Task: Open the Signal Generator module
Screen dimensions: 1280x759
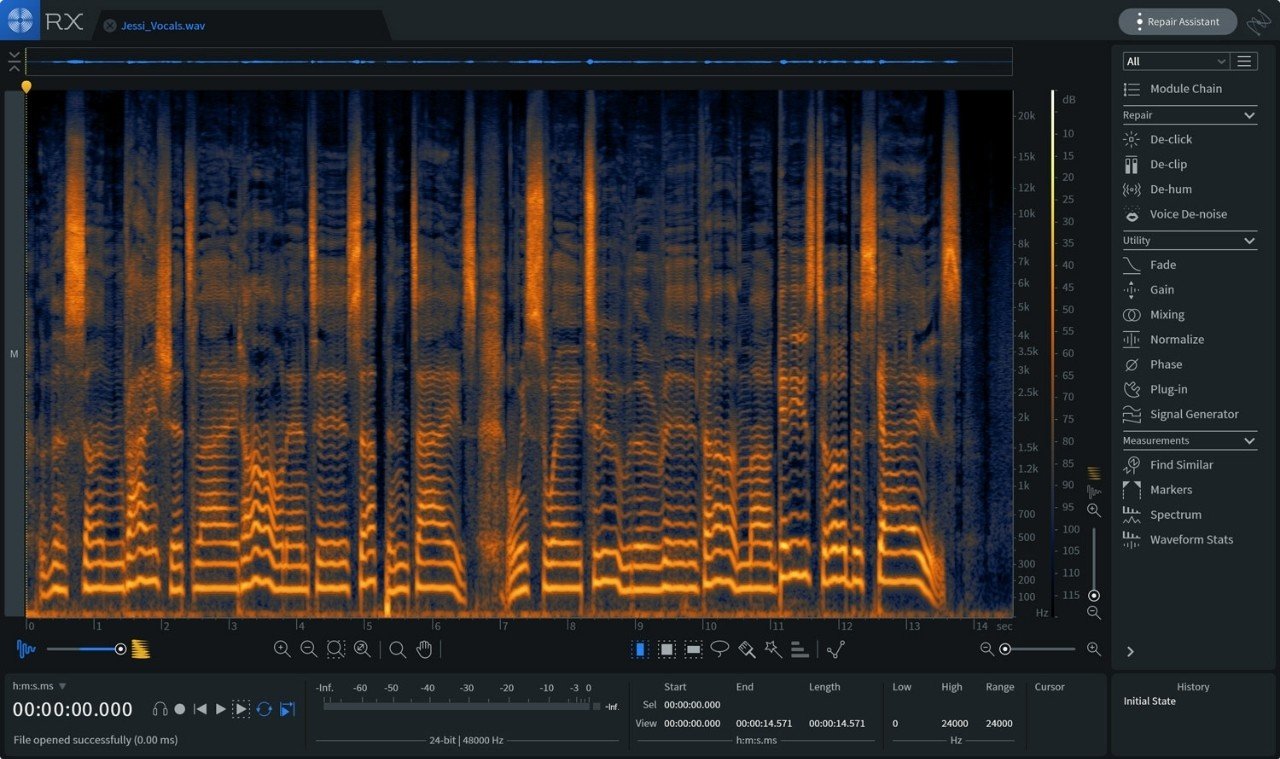Action: tap(1193, 414)
